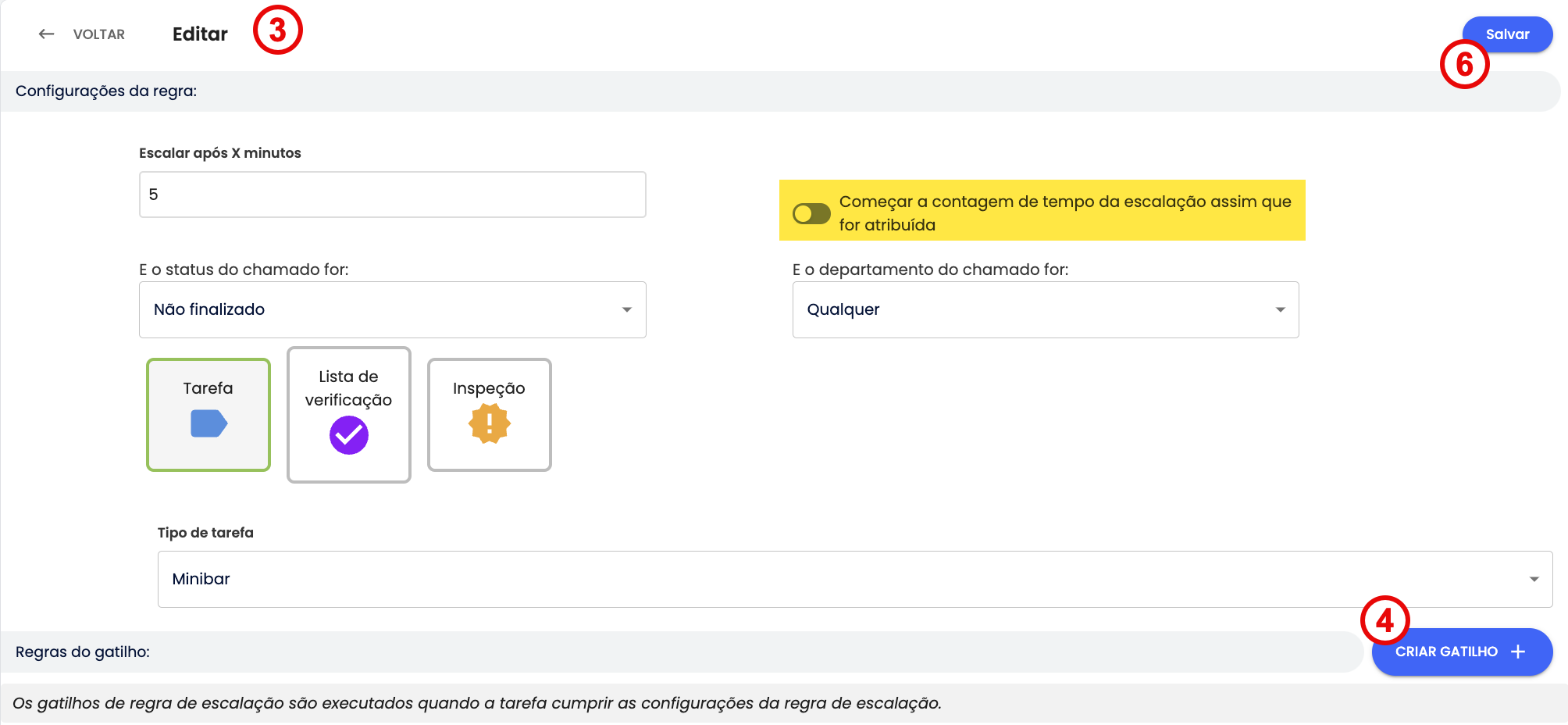The width and height of the screenshot is (1568, 725).
Task: Click the plus icon on Criar Gatilho
Action: [1518, 652]
